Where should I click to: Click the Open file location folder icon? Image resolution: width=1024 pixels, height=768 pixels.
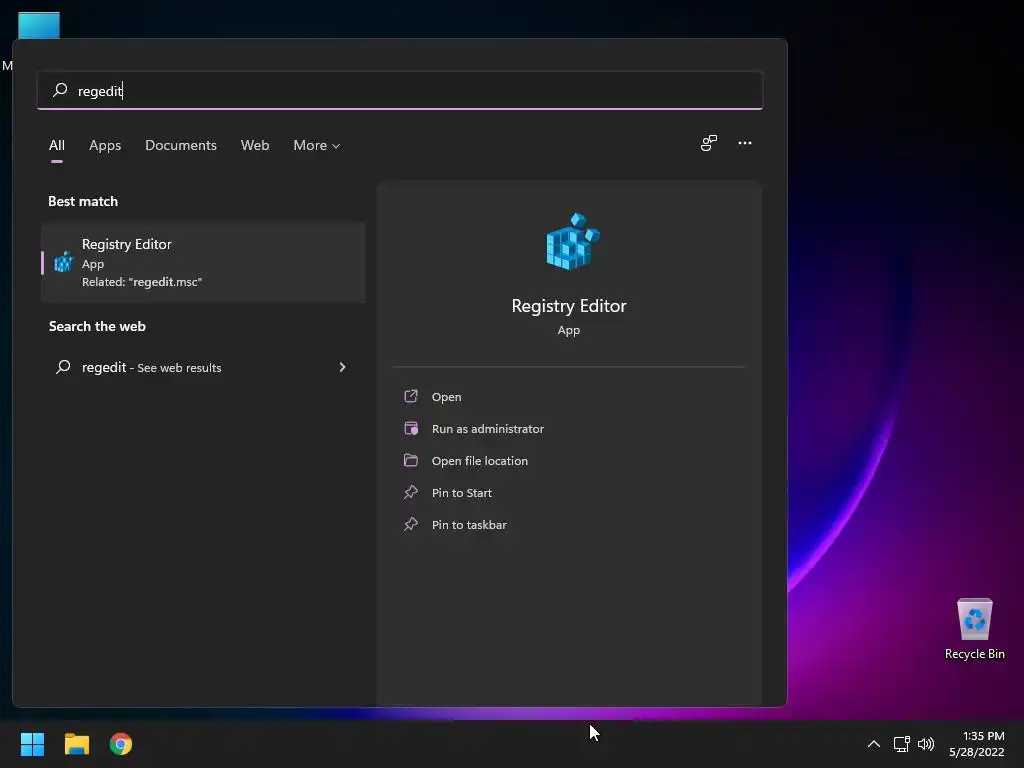411,460
